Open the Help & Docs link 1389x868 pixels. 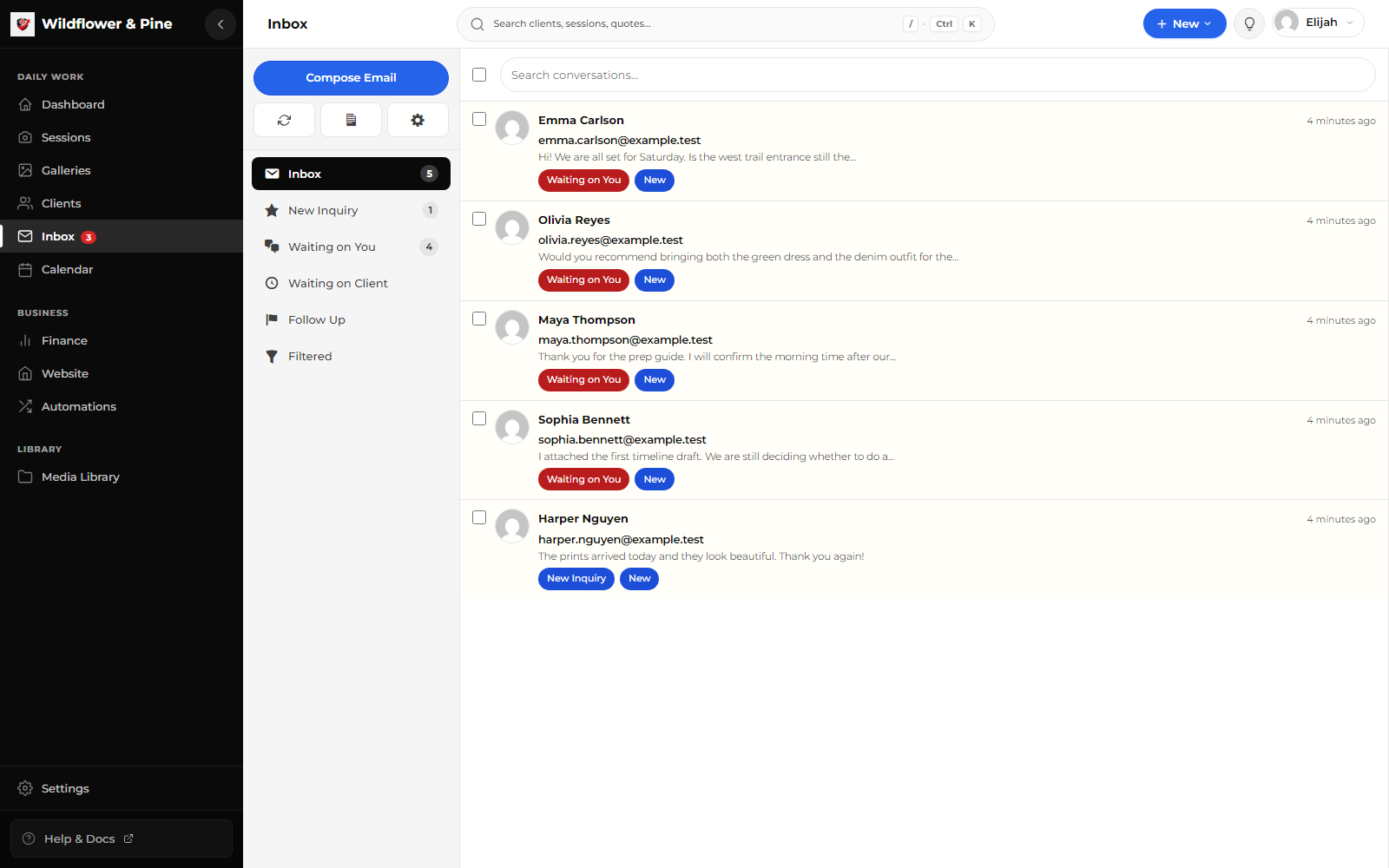[x=122, y=838]
